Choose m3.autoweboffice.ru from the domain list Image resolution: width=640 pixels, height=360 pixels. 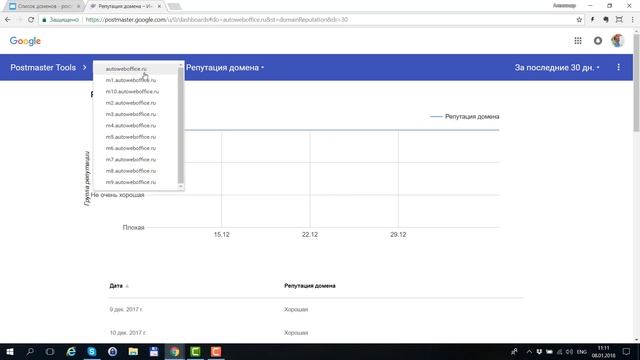(135, 114)
